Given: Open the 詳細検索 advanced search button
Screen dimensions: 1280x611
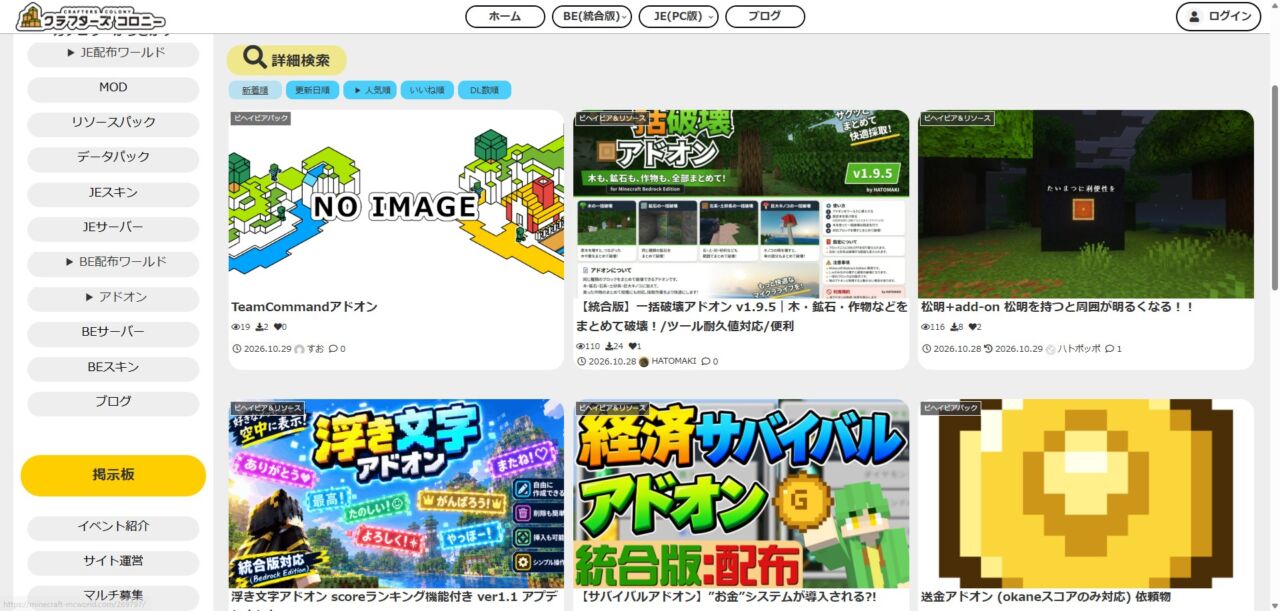Looking at the screenshot, I should (x=286, y=60).
